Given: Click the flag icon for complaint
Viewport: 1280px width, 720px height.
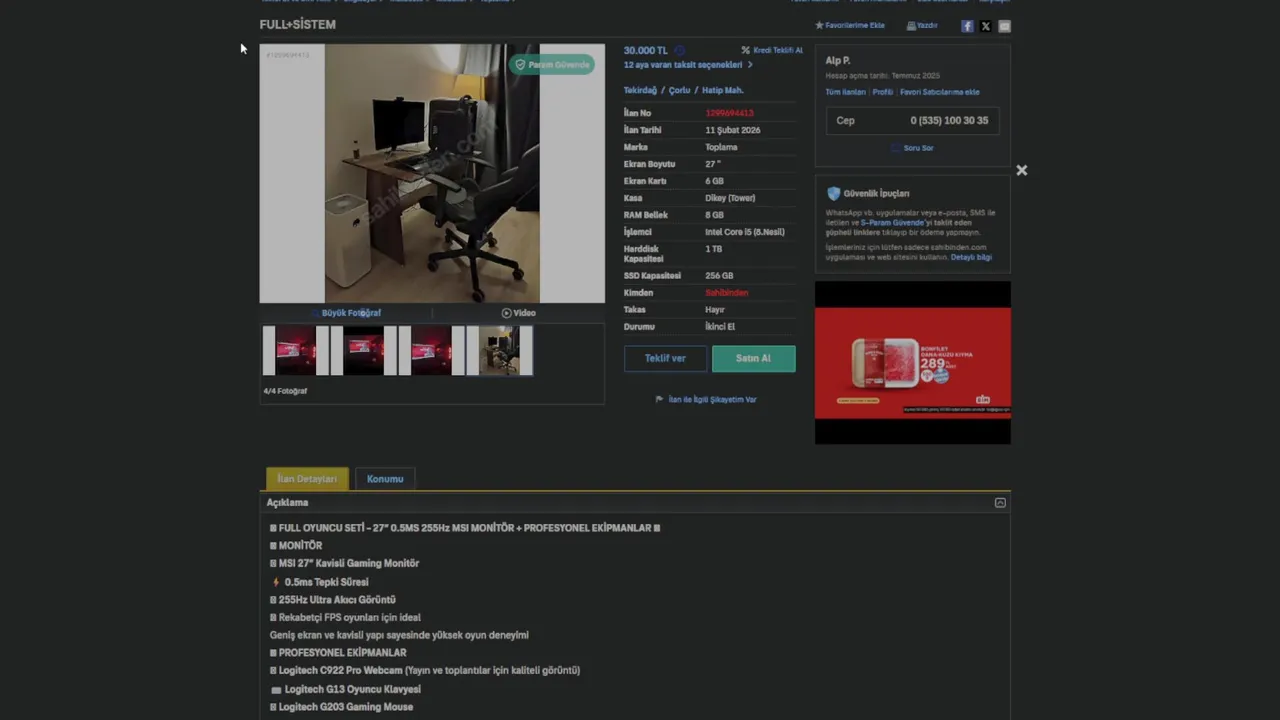Looking at the screenshot, I should (659, 399).
